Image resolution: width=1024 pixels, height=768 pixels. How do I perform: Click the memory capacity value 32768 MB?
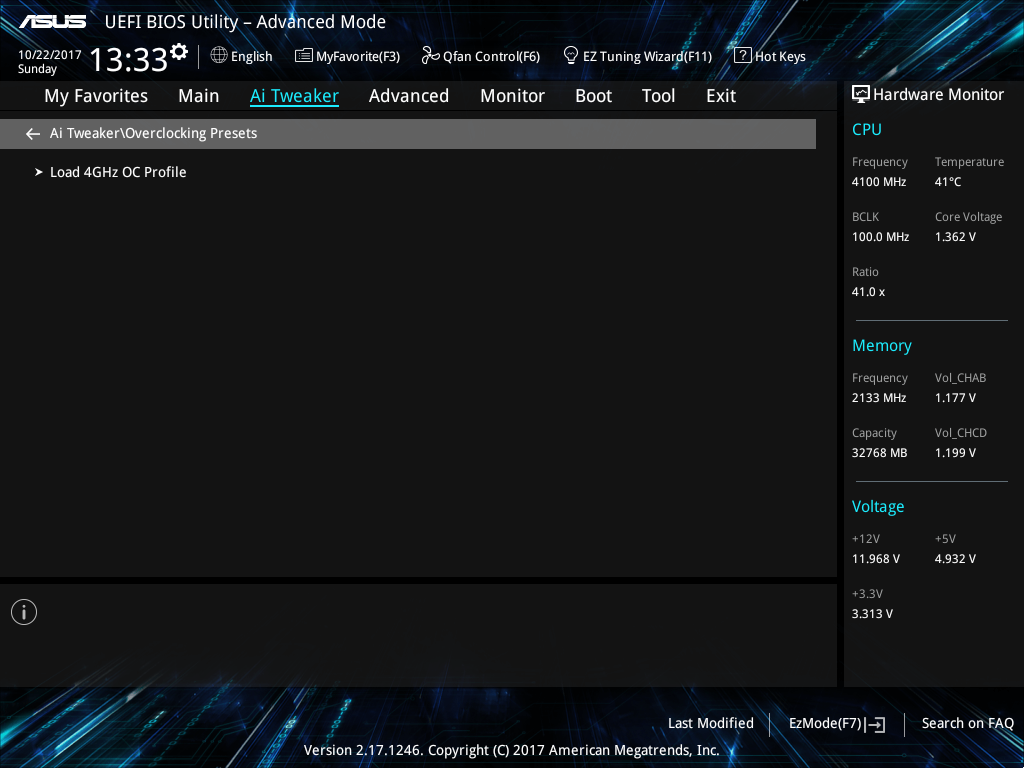click(x=880, y=453)
